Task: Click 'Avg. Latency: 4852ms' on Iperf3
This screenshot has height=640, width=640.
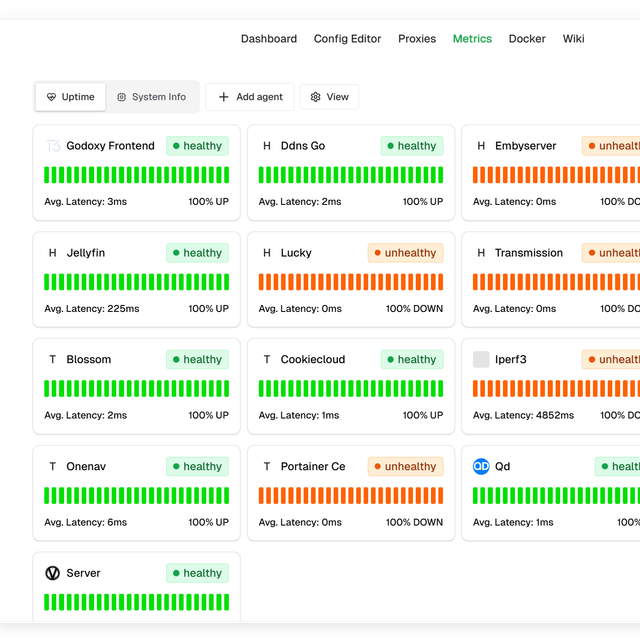Action: pyautogui.click(x=523, y=415)
